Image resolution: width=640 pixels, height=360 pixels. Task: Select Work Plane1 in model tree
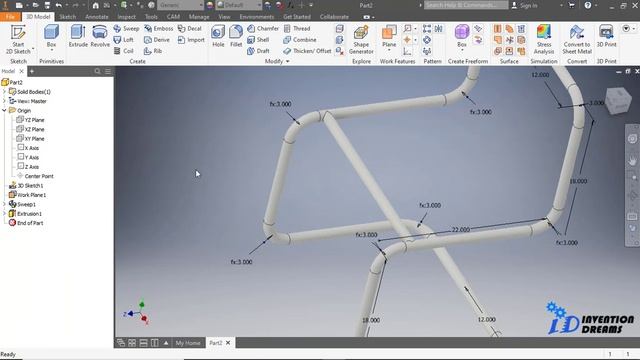coord(27,195)
